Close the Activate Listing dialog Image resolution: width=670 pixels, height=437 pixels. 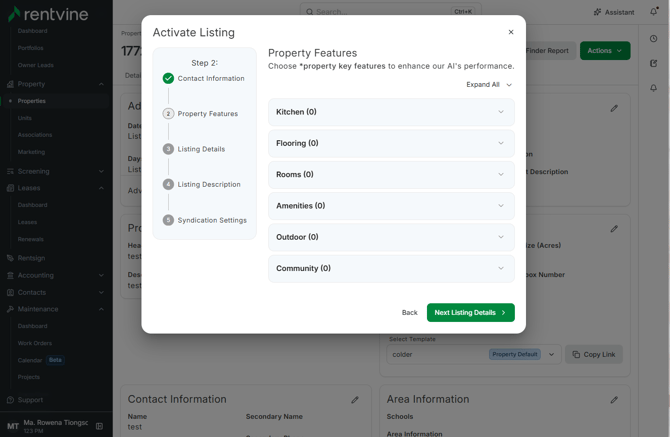511,32
